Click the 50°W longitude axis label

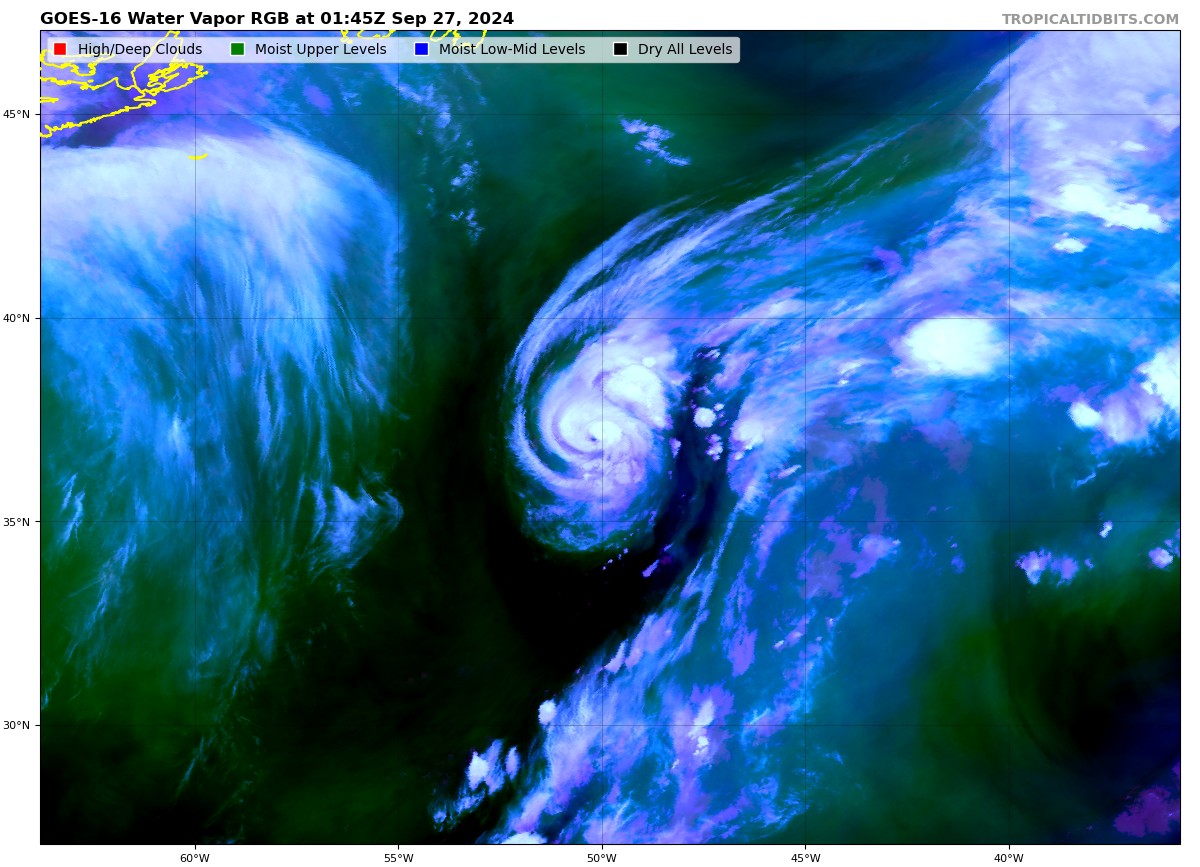[x=602, y=857]
